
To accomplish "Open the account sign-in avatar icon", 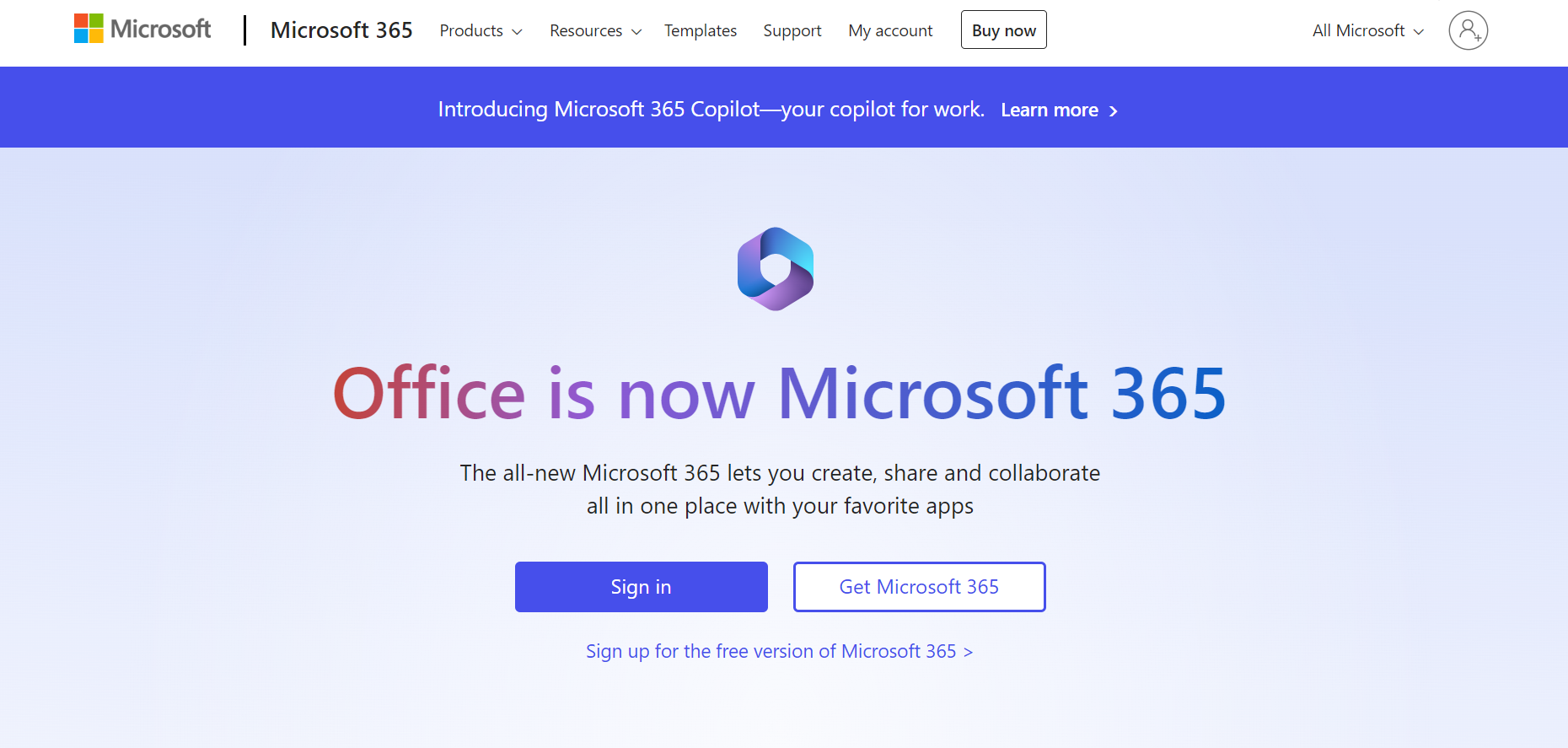I will pyautogui.click(x=1468, y=30).
